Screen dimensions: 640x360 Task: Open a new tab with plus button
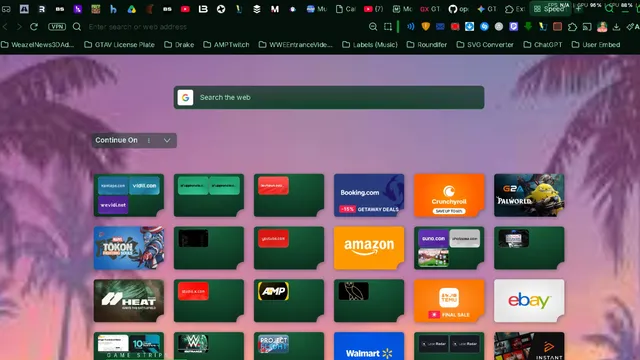[x=579, y=9]
